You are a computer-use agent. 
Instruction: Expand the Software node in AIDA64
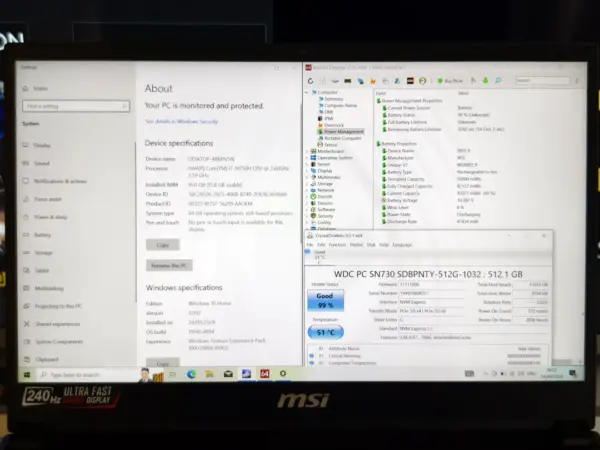point(307,210)
